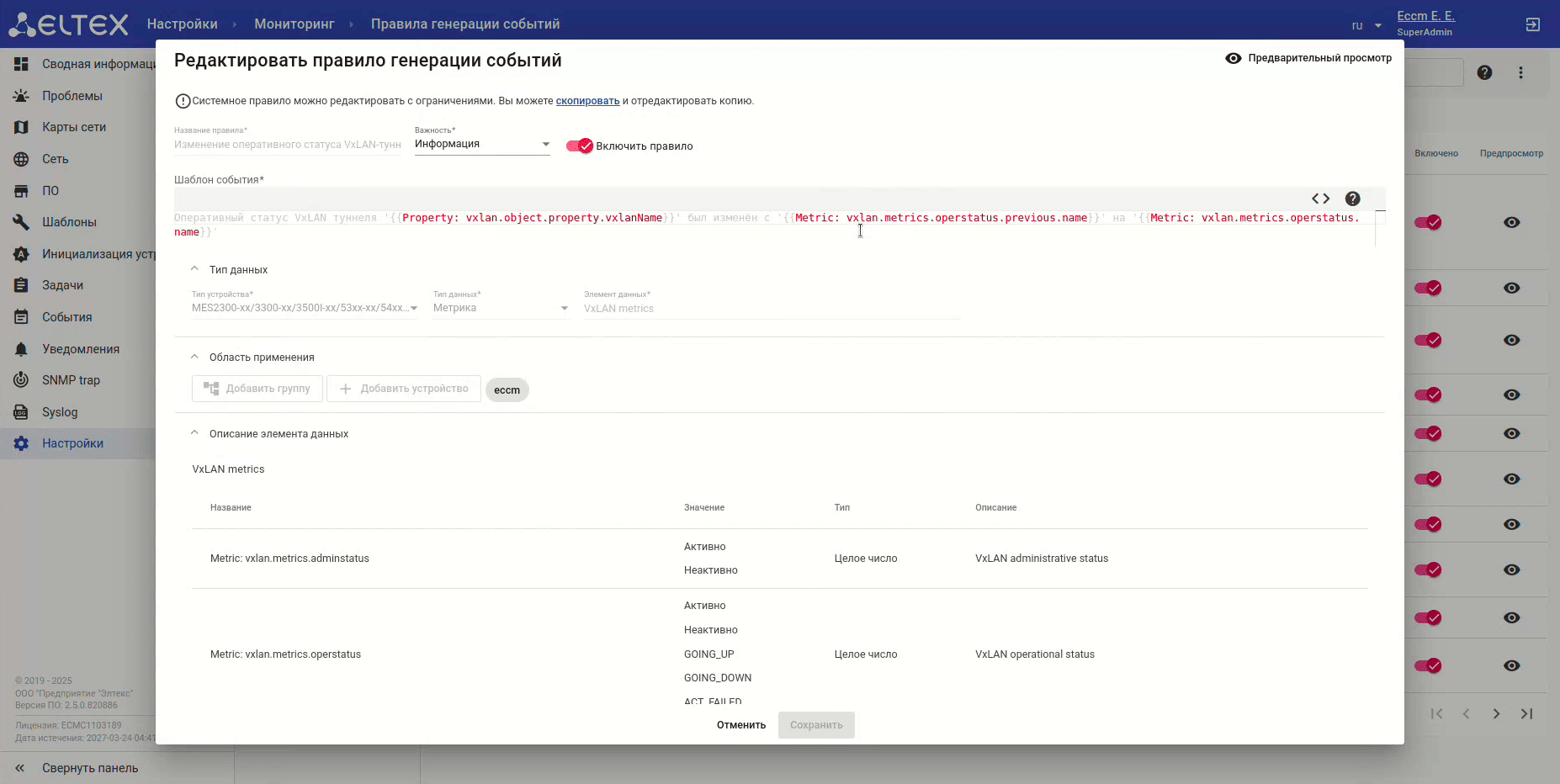Click the first row preview eye icon

(x=1511, y=223)
